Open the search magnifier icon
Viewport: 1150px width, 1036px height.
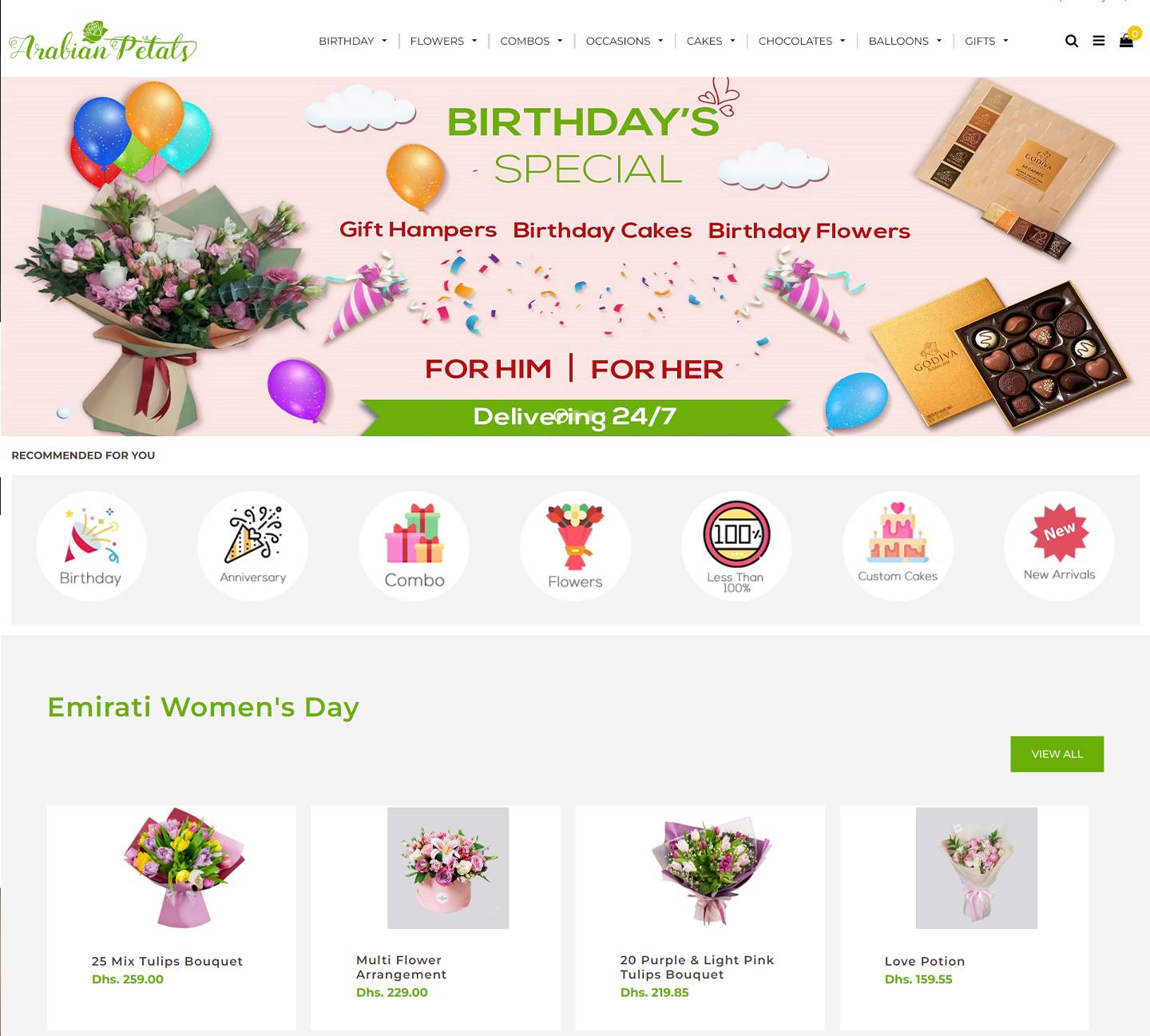(1072, 41)
